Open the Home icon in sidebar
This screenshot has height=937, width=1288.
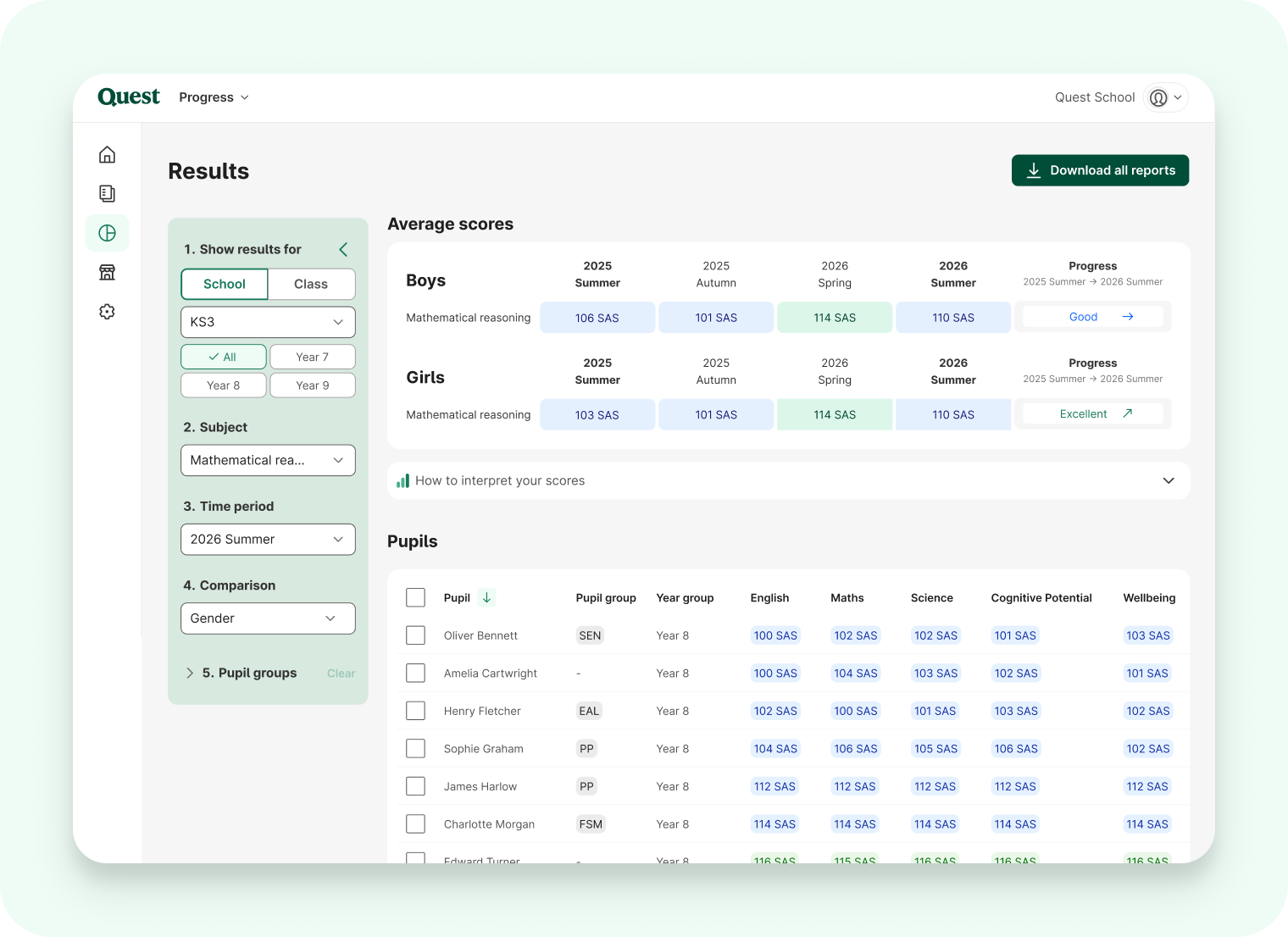(x=107, y=155)
